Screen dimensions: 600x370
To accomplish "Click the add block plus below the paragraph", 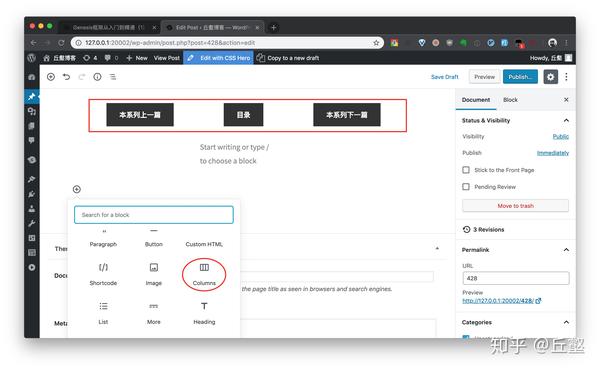I will pos(77,189).
